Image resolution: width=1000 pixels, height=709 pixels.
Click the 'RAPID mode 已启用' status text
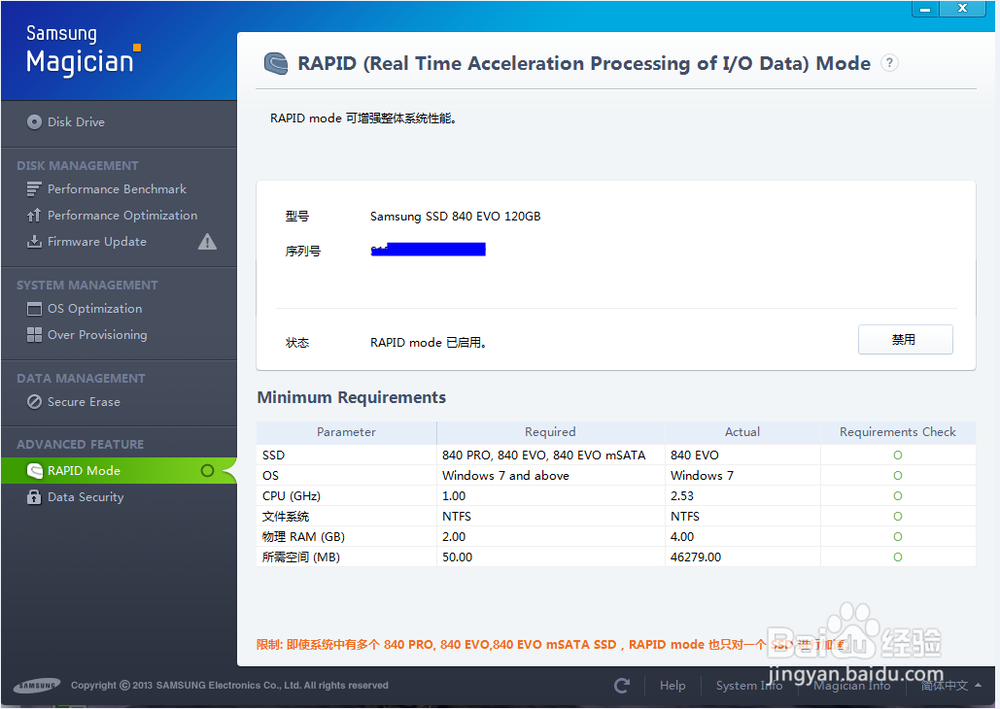coord(428,343)
